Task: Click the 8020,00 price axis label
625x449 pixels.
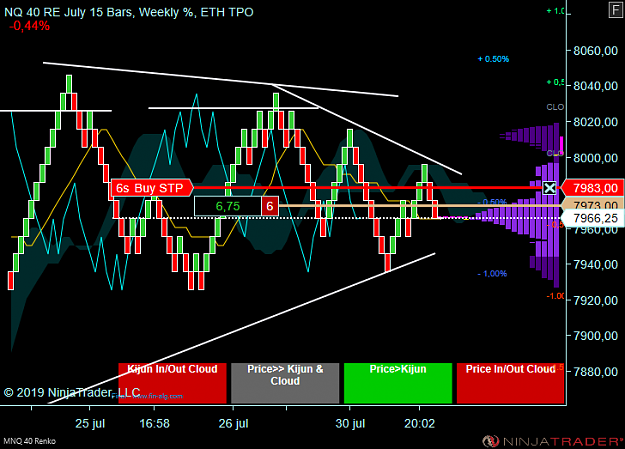Action: click(x=596, y=122)
